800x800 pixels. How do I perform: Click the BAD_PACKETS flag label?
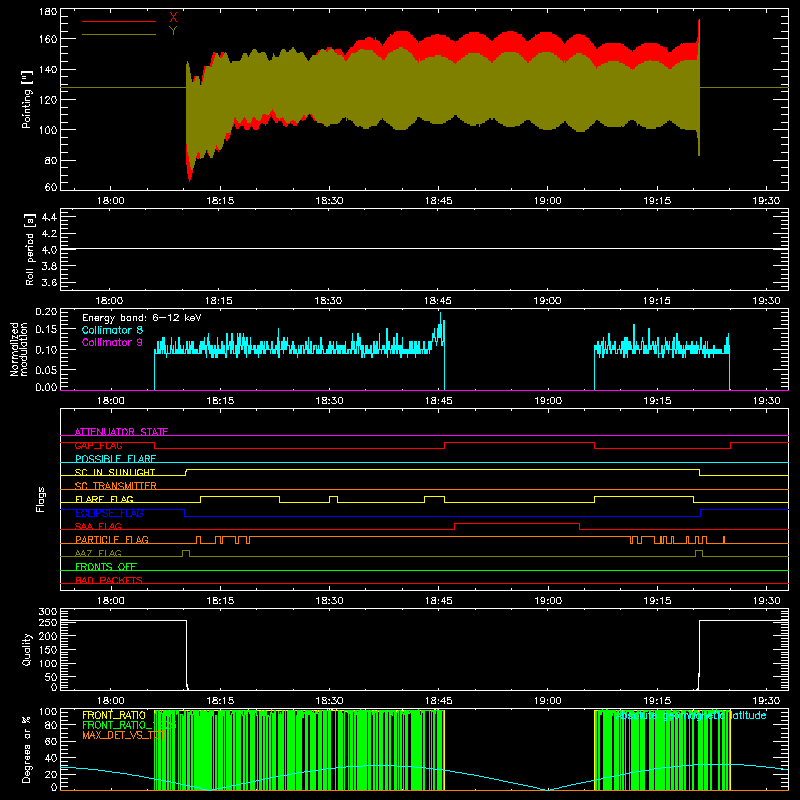109,580
